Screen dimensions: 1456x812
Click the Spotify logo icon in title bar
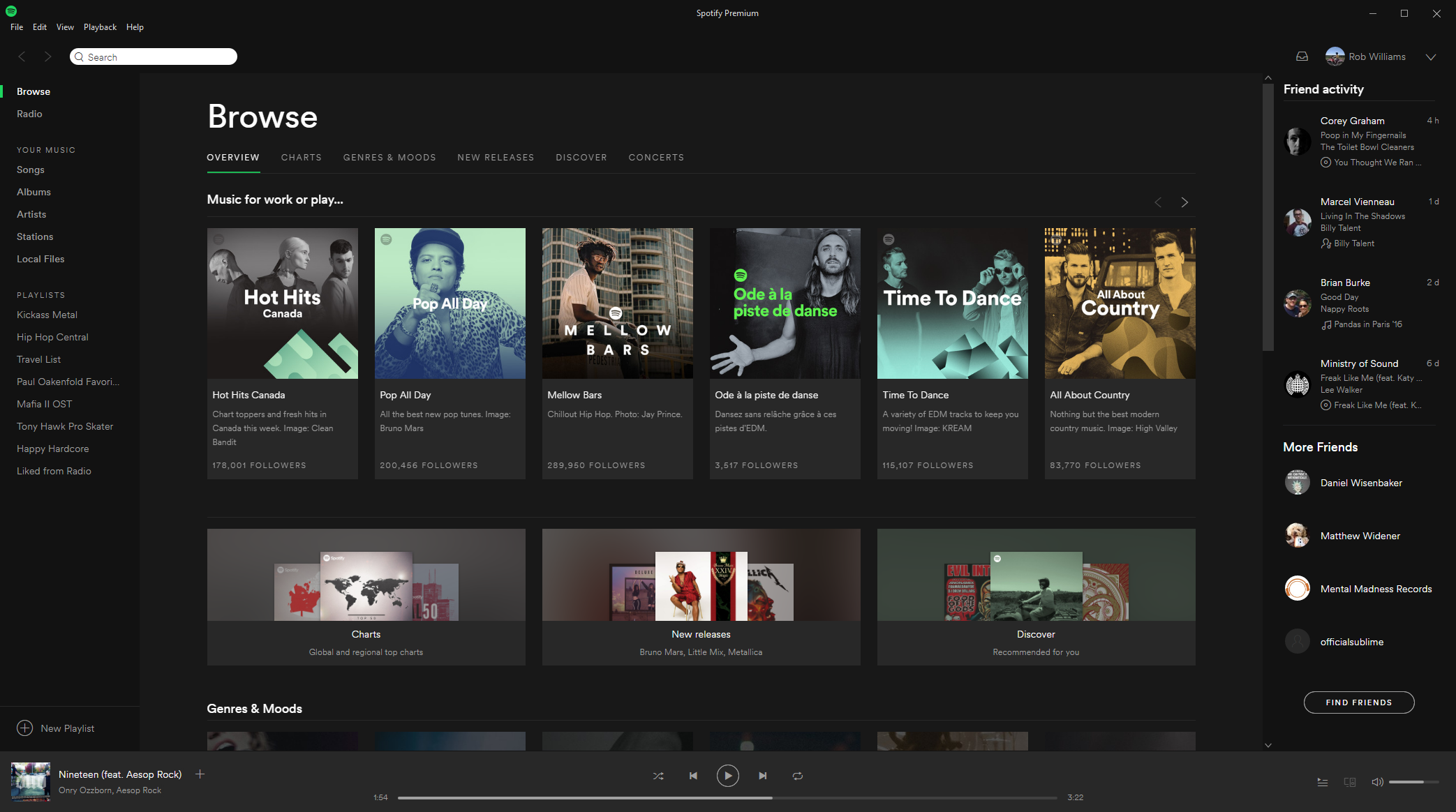click(11, 11)
